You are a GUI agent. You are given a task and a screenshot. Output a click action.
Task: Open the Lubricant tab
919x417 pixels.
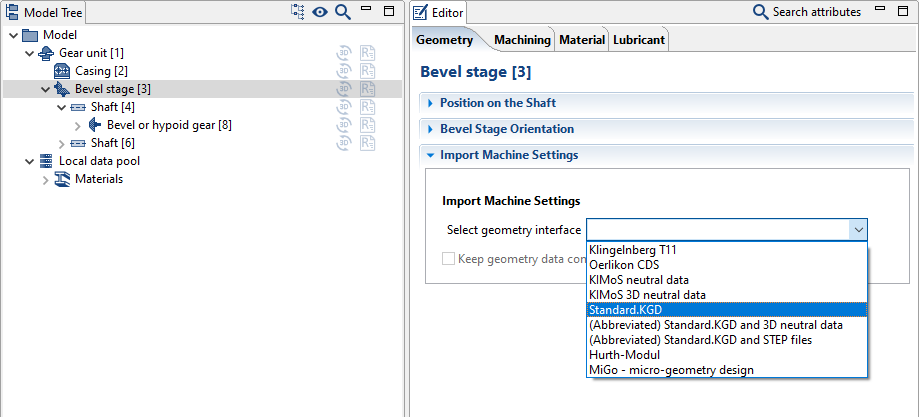[639, 40]
